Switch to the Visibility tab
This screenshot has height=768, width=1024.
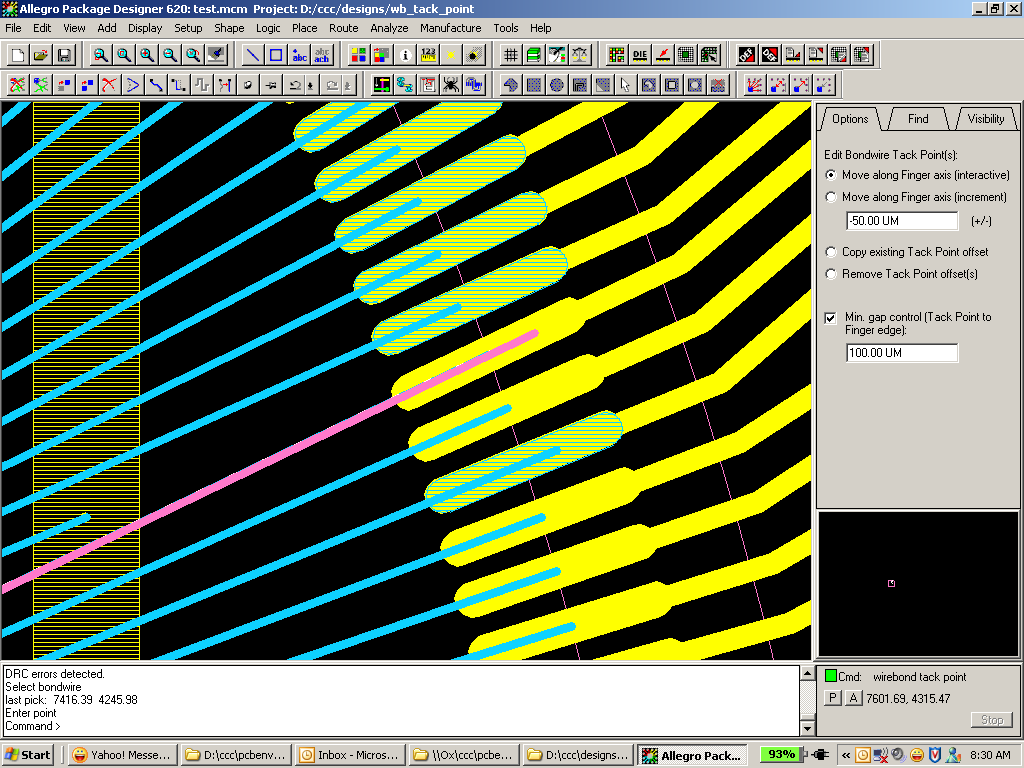(x=985, y=119)
